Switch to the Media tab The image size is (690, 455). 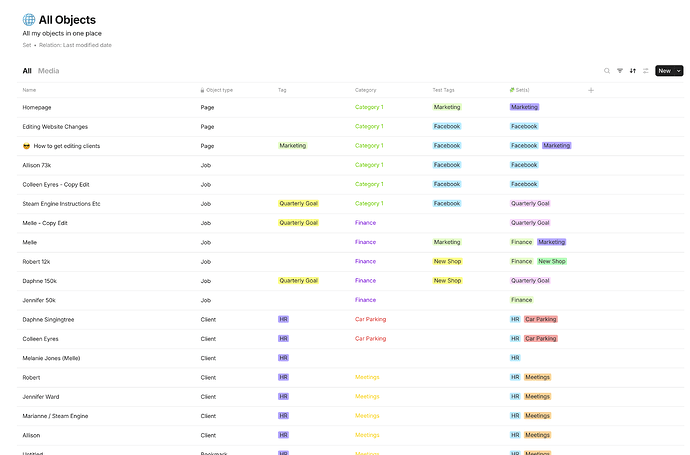48,71
